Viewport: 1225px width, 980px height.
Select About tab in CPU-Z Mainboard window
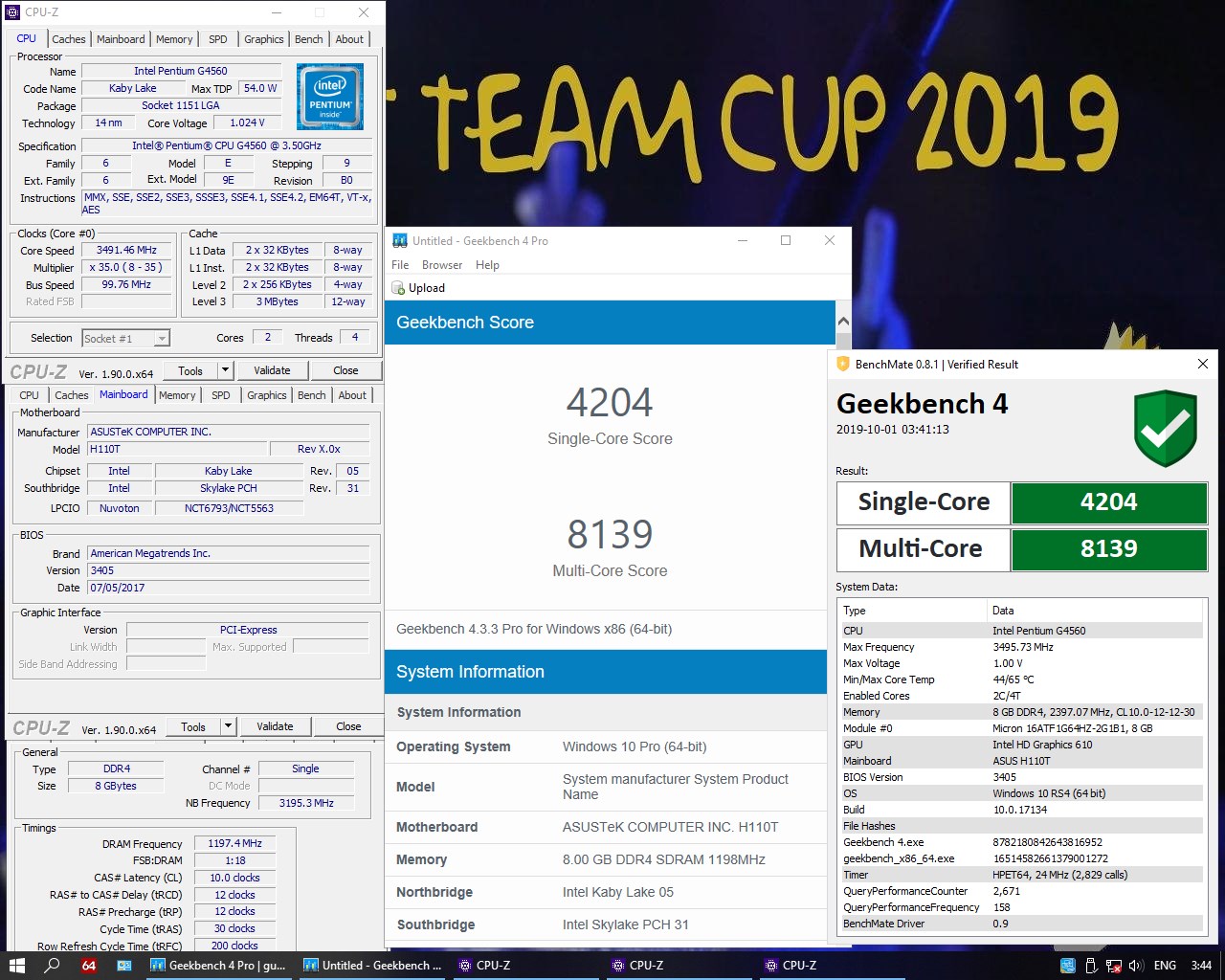[352, 395]
